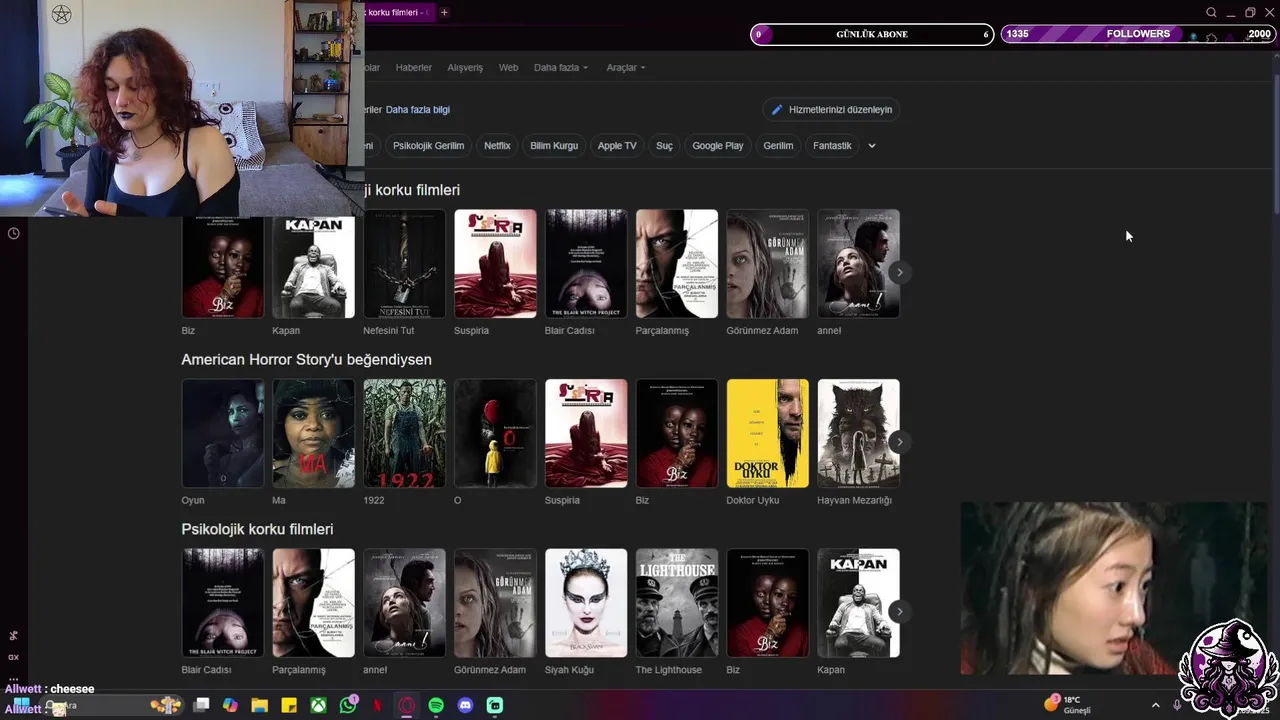Select the Apple TV filter chip

[x=617, y=146]
